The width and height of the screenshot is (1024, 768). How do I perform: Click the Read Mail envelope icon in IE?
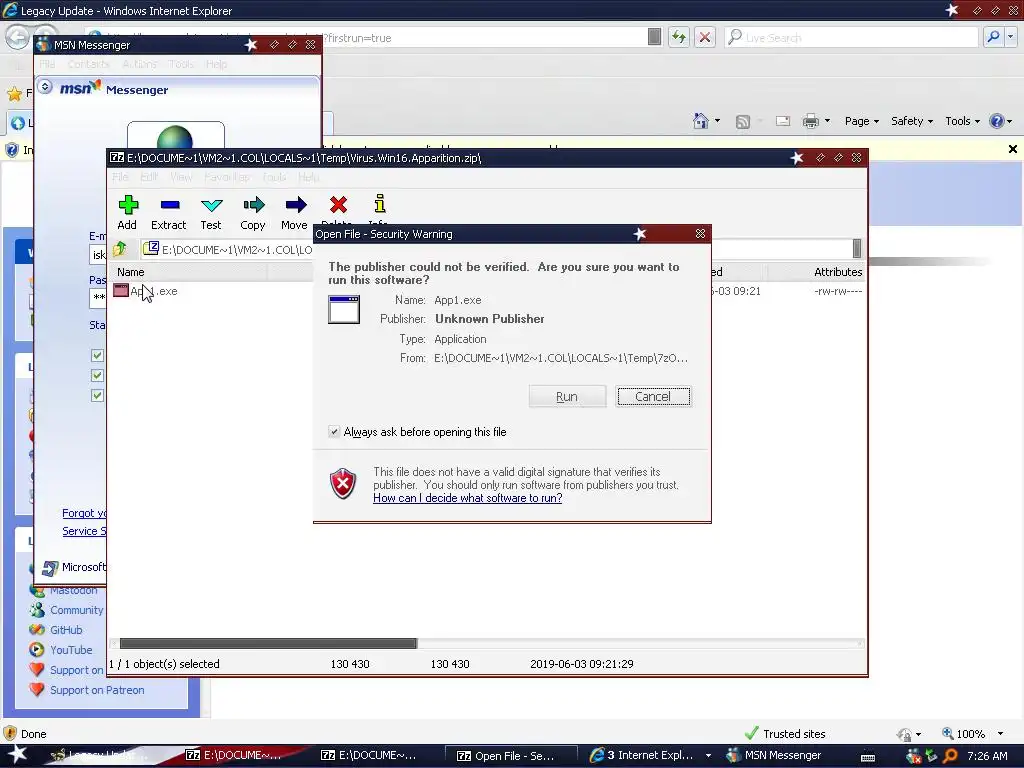783,121
